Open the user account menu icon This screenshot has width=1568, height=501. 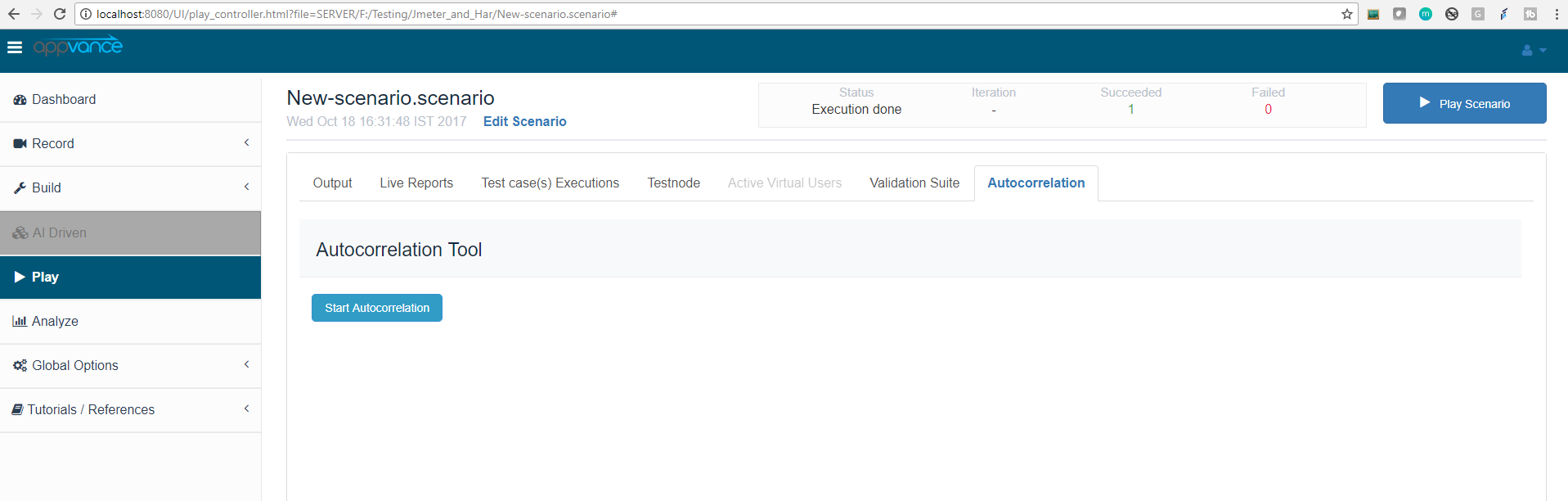pyautogui.click(x=1533, y=50)
